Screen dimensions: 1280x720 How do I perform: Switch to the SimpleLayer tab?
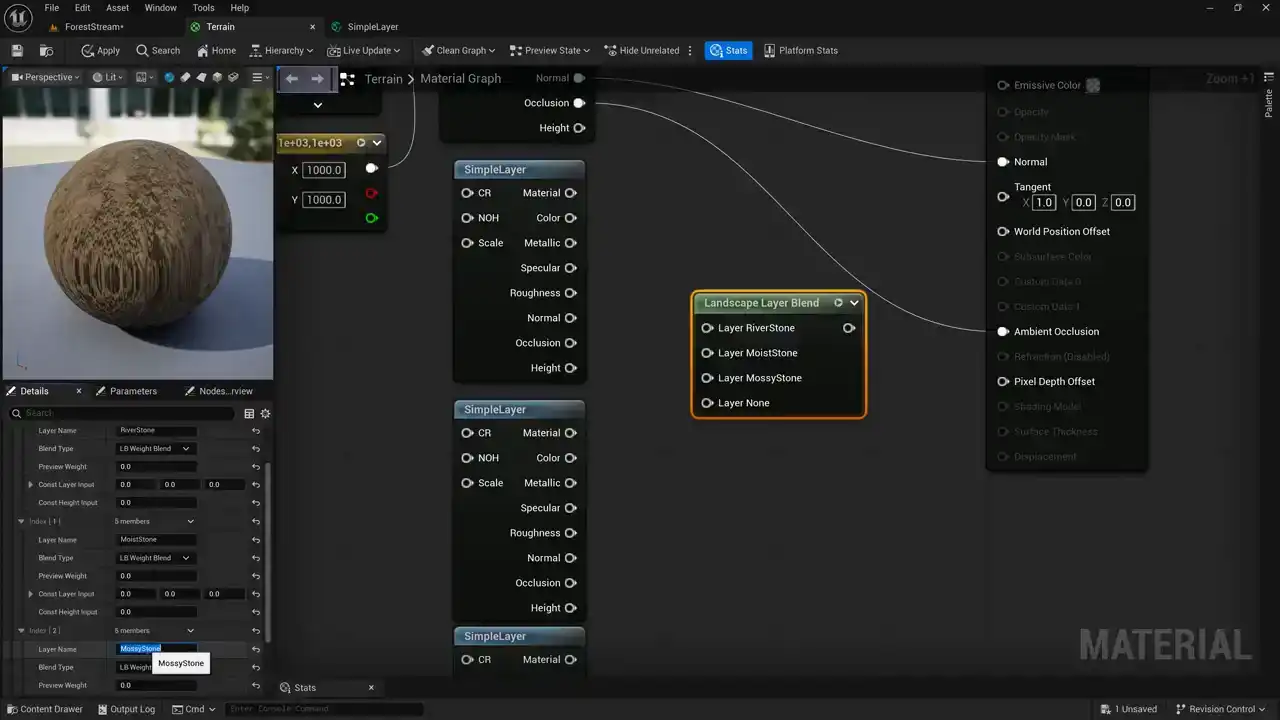[x=372, y=27]
